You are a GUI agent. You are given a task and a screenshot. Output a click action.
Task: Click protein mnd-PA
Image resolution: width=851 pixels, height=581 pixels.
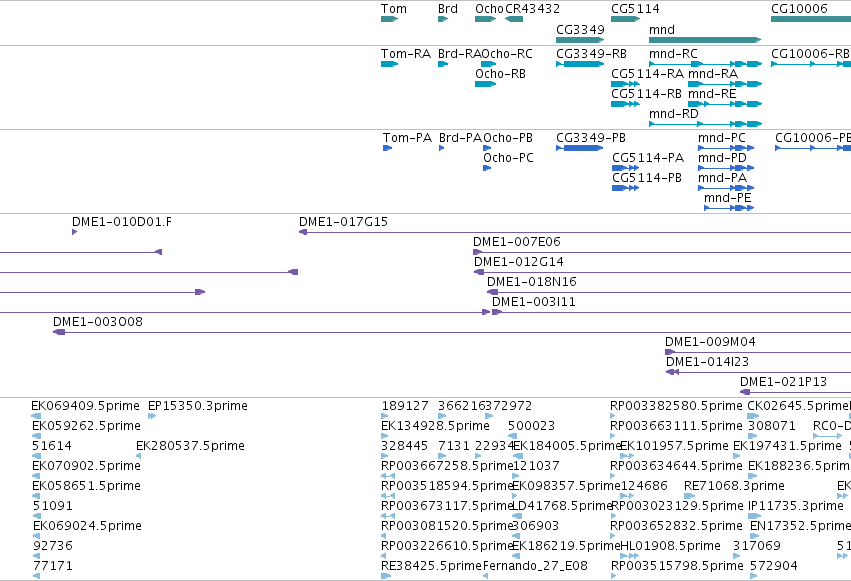click(x=726, y=188)
